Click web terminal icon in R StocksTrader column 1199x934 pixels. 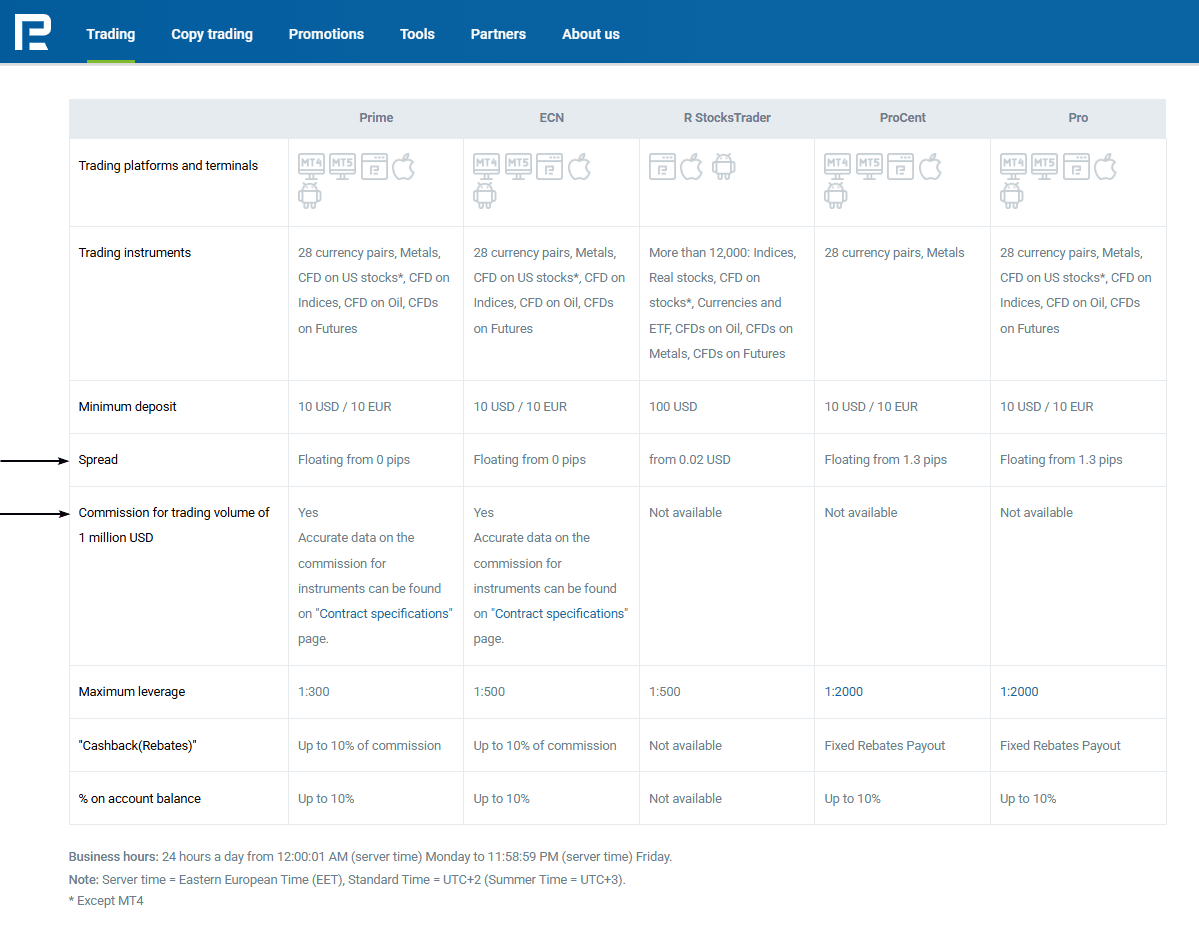pyautogui.click(x=662, y=166)
